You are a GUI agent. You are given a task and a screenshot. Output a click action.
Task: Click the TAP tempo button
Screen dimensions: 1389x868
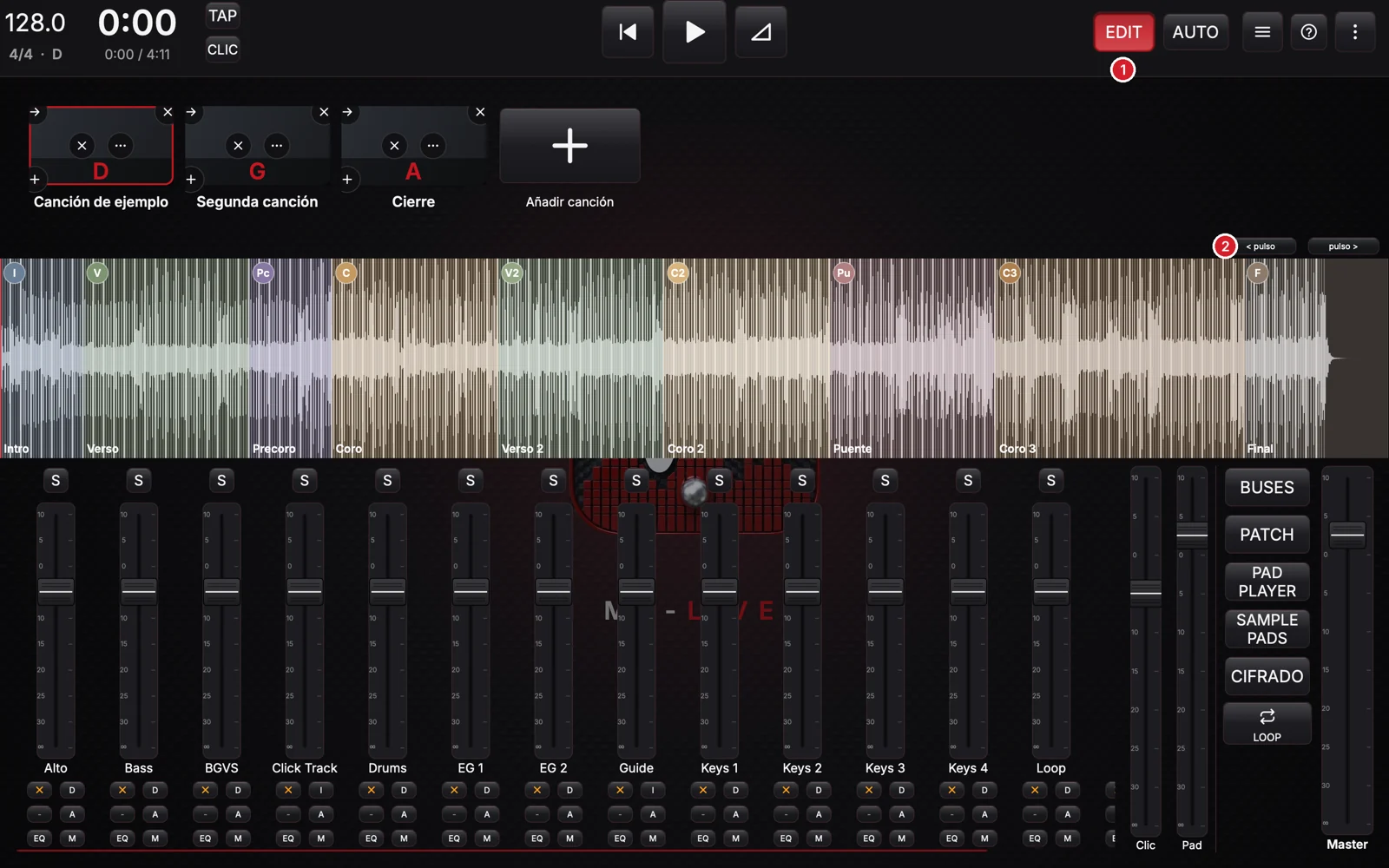(x=222, y=16)
